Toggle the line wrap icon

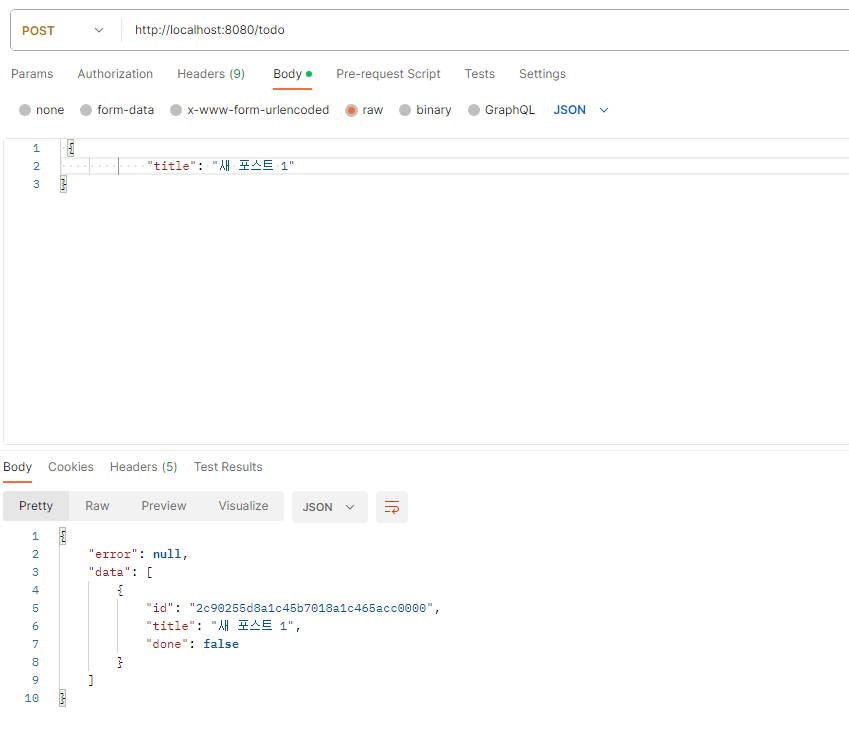(x=391, y=507)
